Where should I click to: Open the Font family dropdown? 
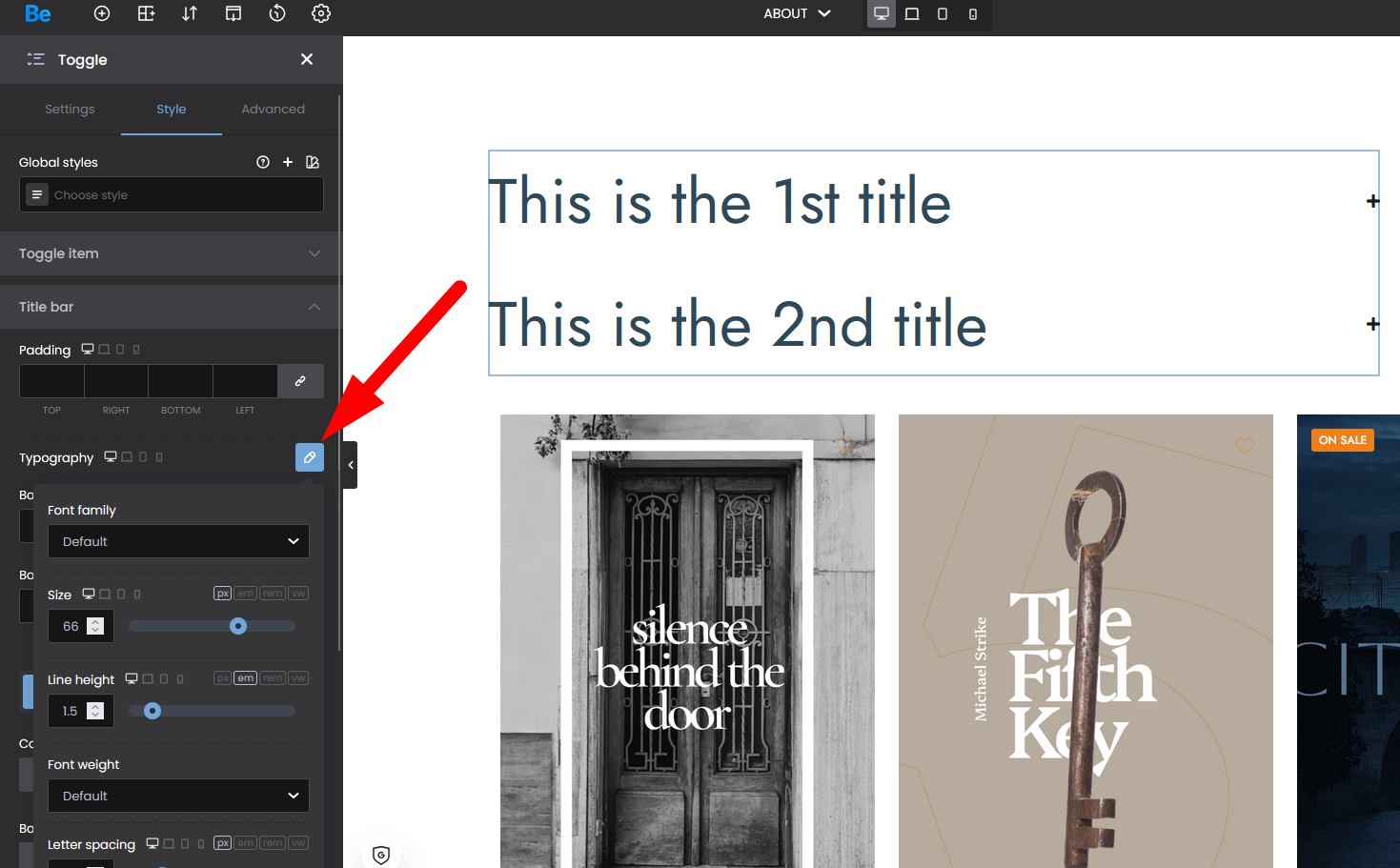179,541
